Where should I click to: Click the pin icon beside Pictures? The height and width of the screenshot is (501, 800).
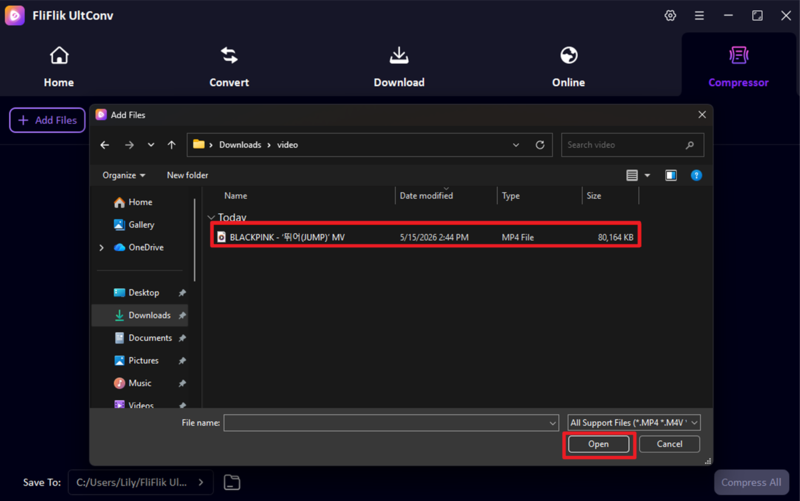tap(182, 361)
